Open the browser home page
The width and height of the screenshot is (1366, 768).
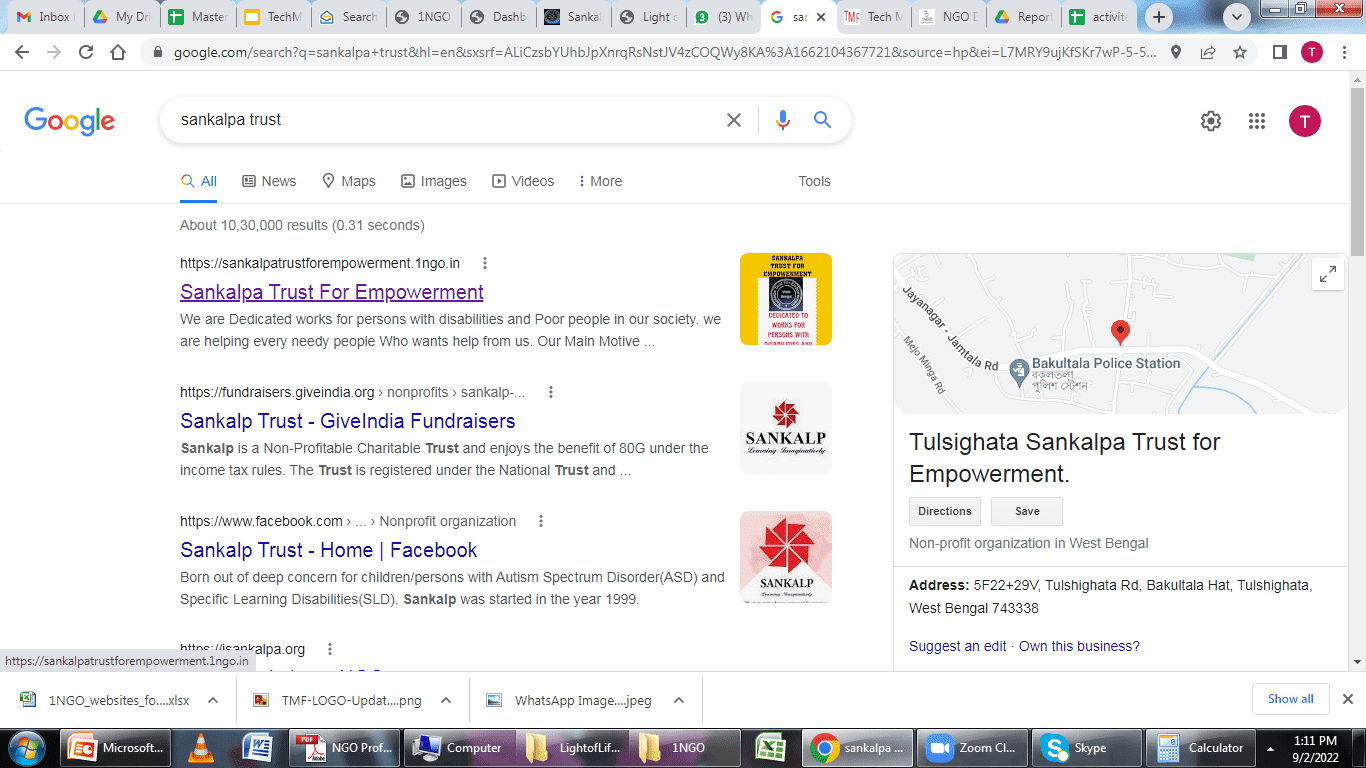118,52
